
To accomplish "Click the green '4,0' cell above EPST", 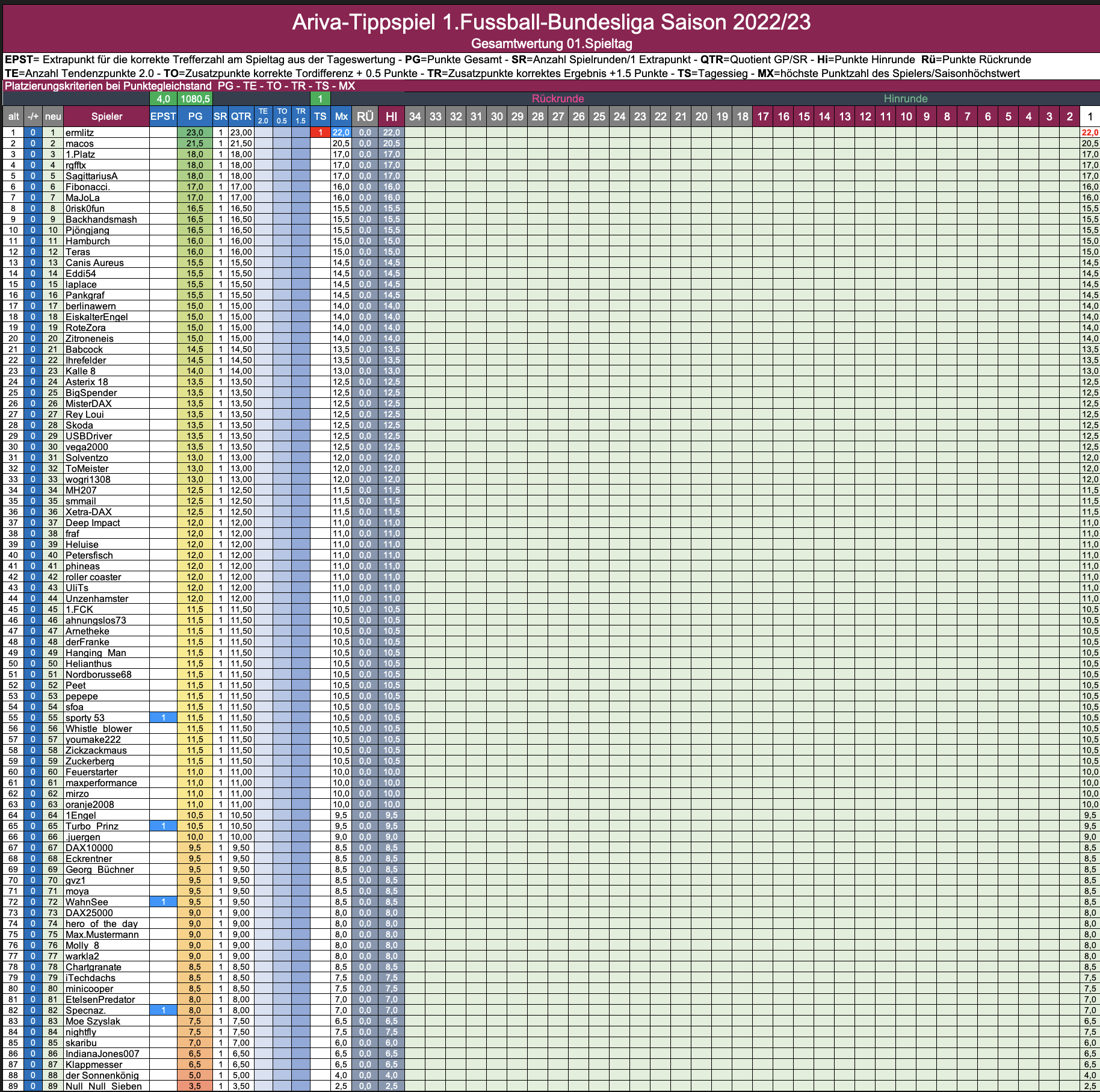I will [x=163, y=99].
